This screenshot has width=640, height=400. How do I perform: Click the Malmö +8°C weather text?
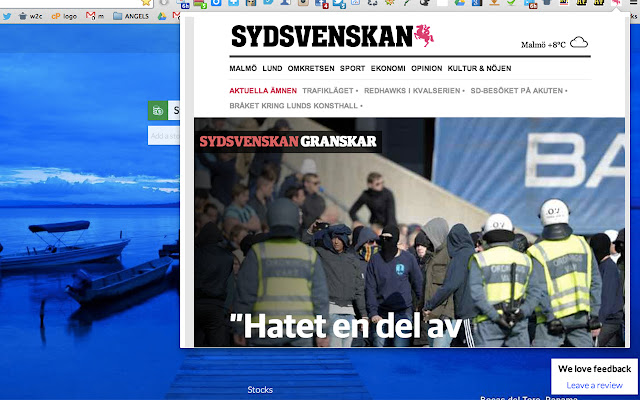543,44
